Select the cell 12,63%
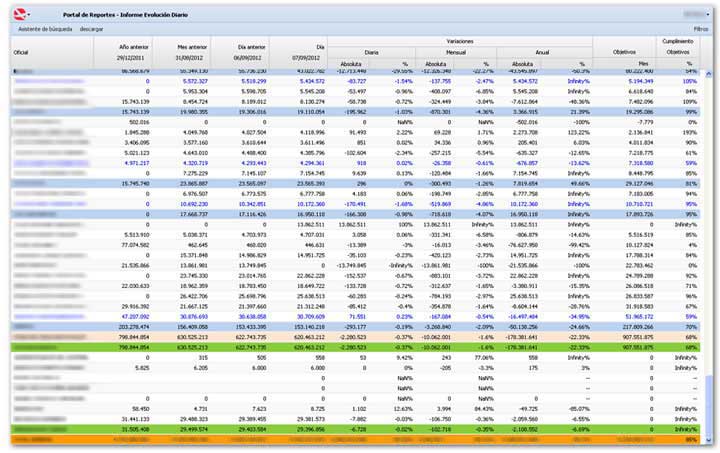 404,409
